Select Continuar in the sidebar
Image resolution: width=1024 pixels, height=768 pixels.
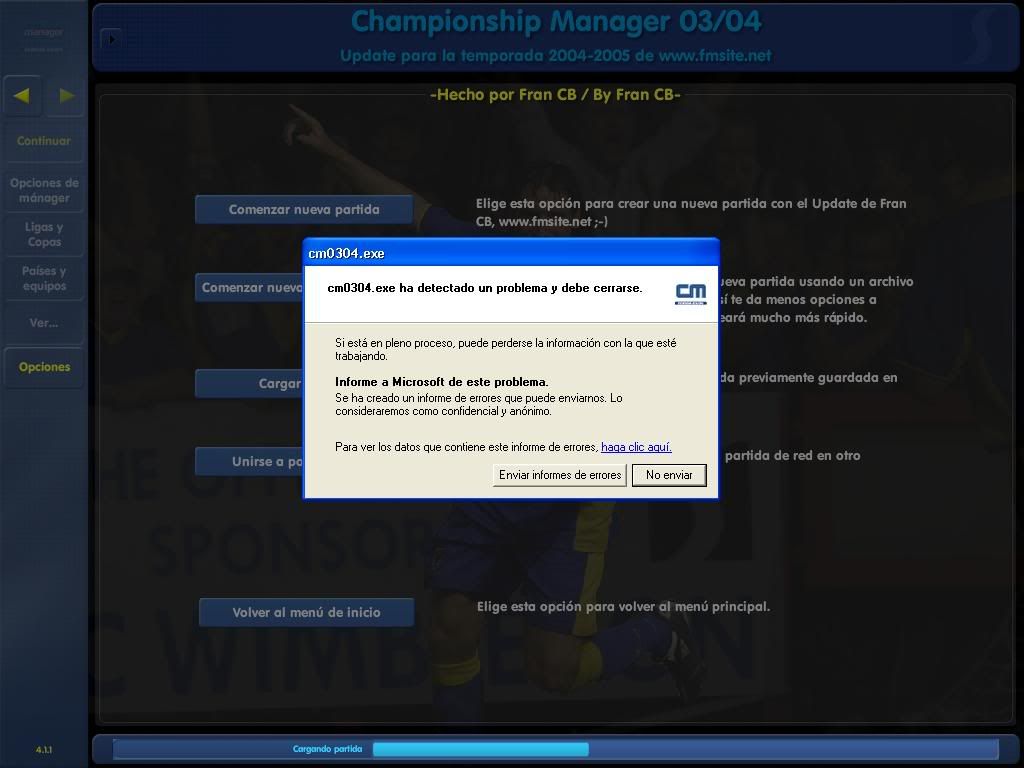[x=44, y=141]
